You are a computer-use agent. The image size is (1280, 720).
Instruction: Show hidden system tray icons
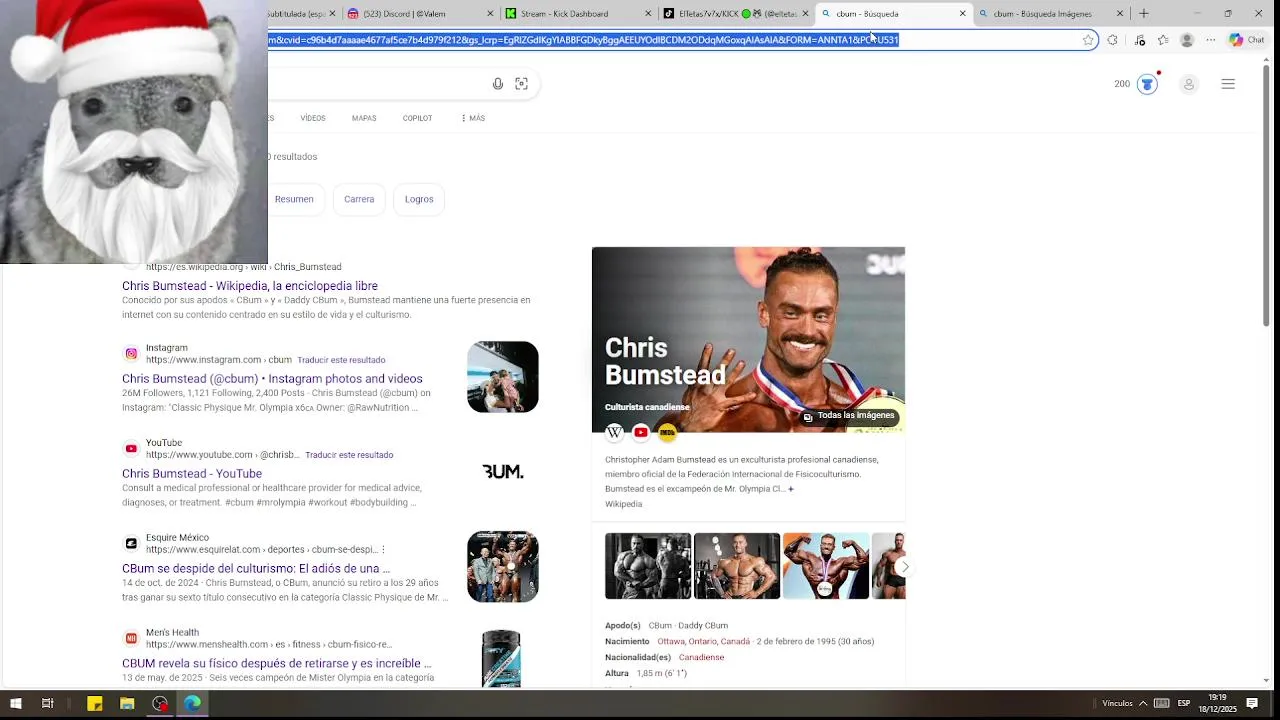click(1143, 703)
